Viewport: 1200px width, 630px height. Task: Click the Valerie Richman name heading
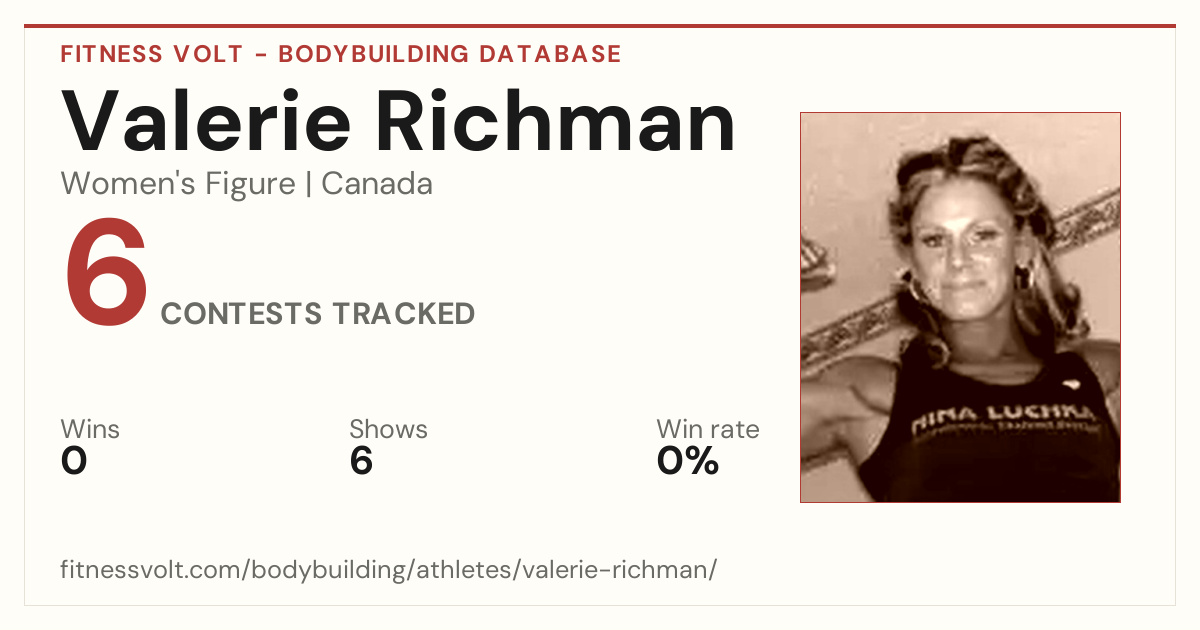[399, 122]
